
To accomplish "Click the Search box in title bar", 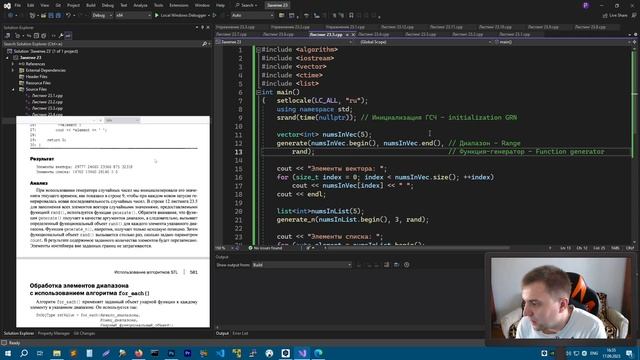I will coord(247,5).
